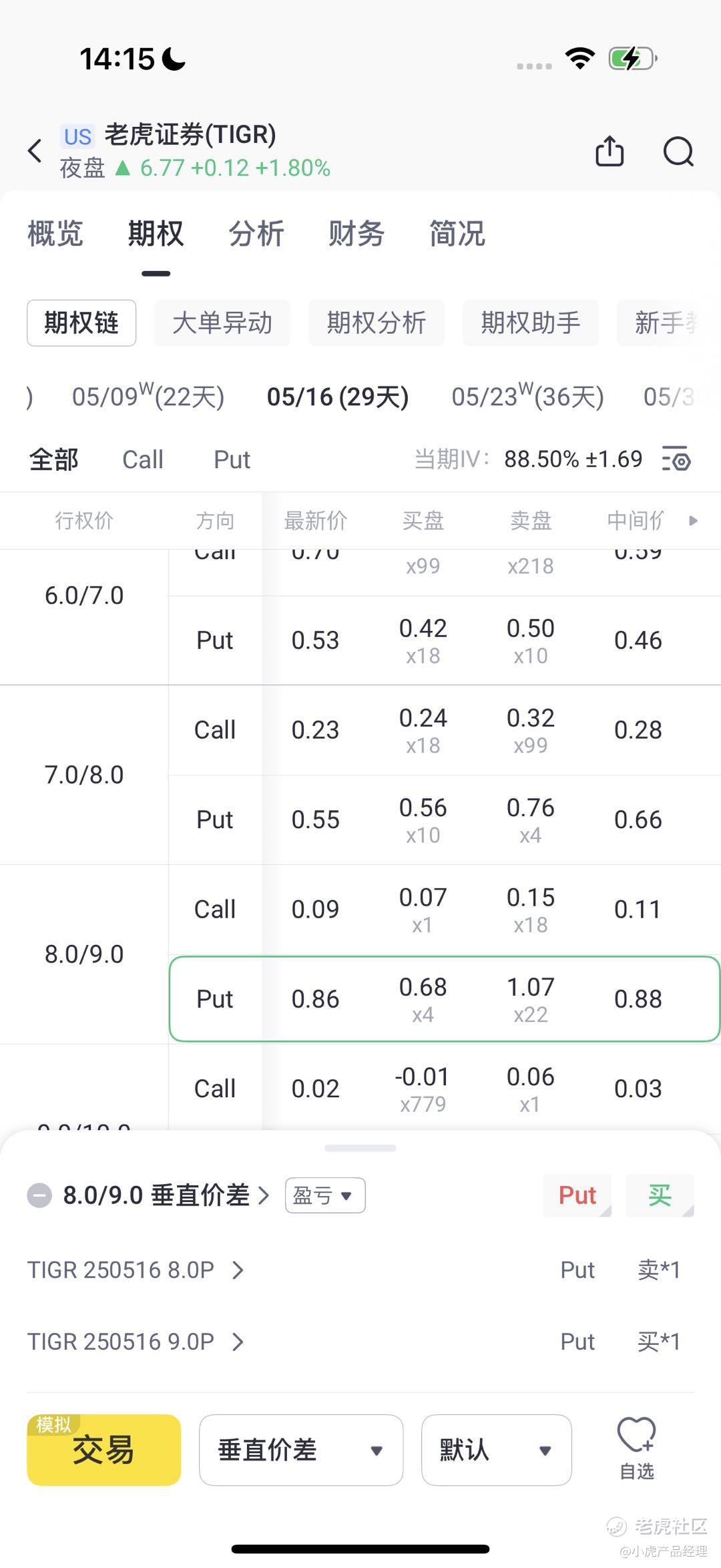Tap the back arrow icon
The image size is (721, 1568).
35,150
